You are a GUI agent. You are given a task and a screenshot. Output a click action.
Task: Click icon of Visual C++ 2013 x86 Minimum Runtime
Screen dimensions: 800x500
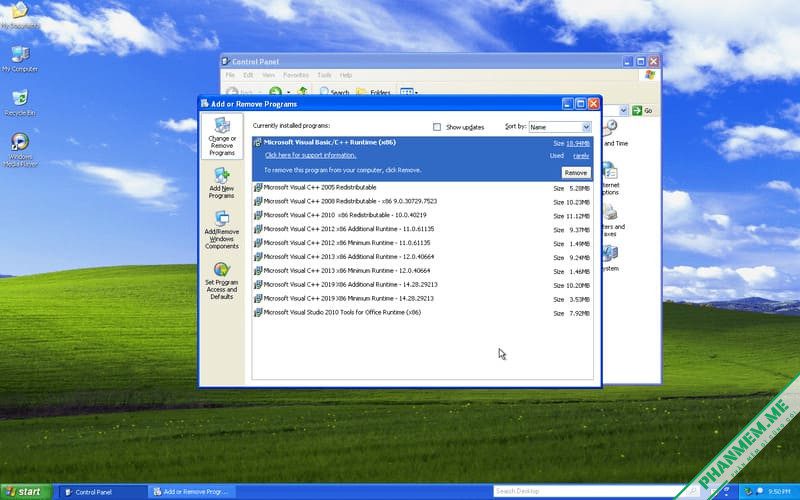tap(258, 271)
